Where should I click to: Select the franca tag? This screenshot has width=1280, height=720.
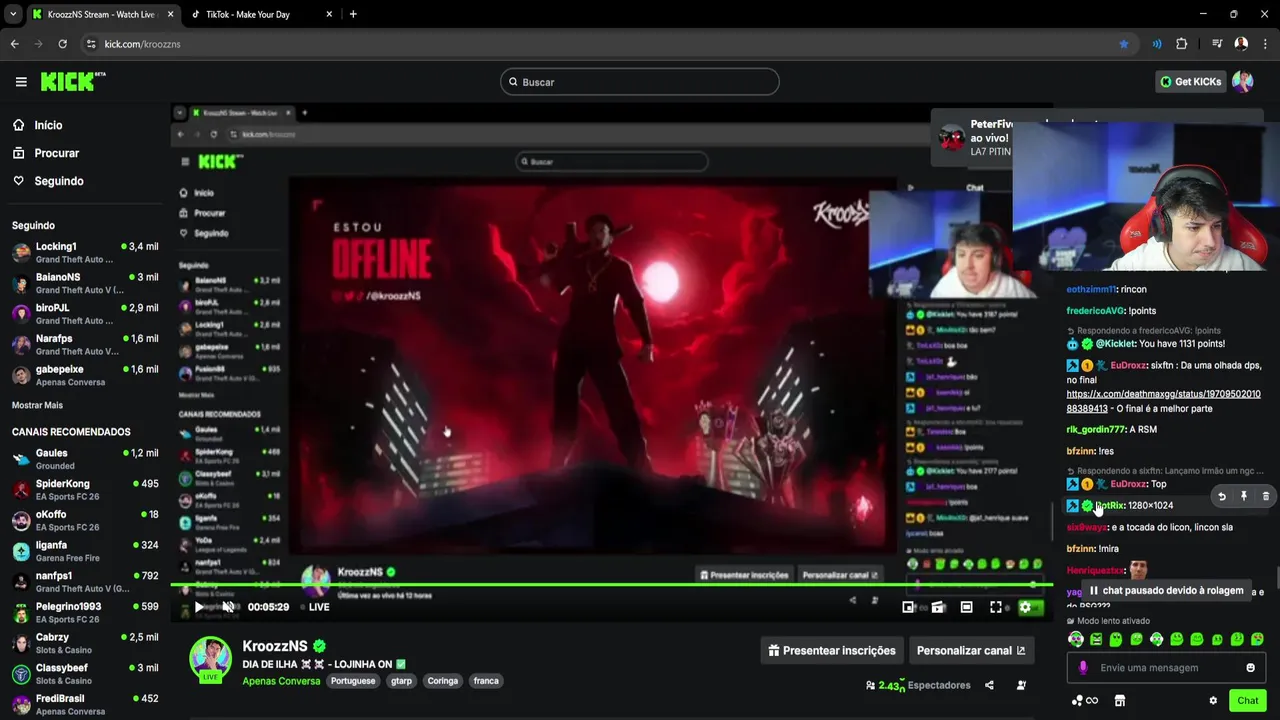tap(486, 681)
